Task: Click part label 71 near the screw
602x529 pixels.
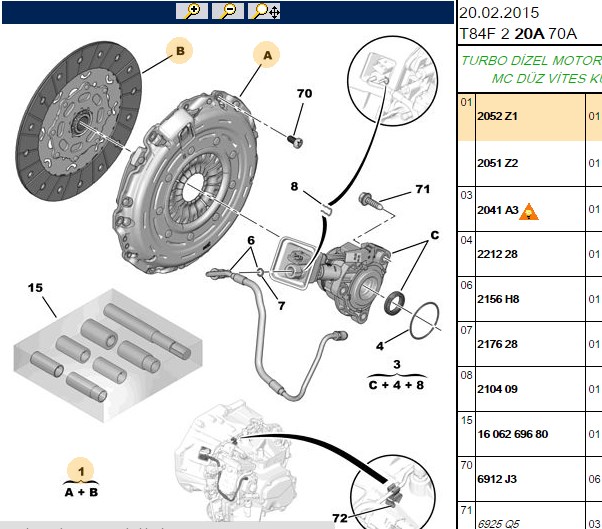Action: [x=422, y=189]
